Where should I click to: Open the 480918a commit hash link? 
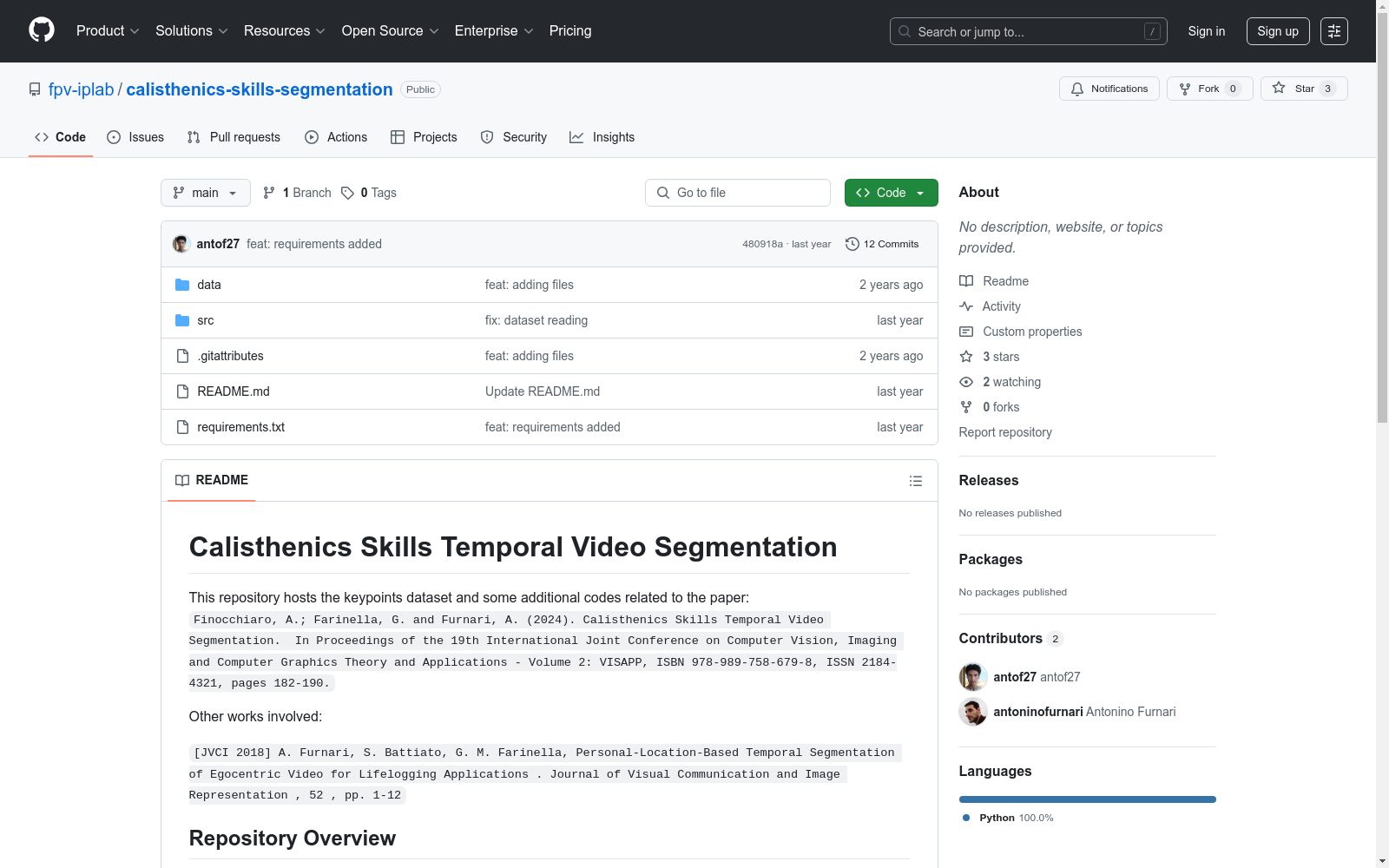pyautogui.click(x=762, y=244)
